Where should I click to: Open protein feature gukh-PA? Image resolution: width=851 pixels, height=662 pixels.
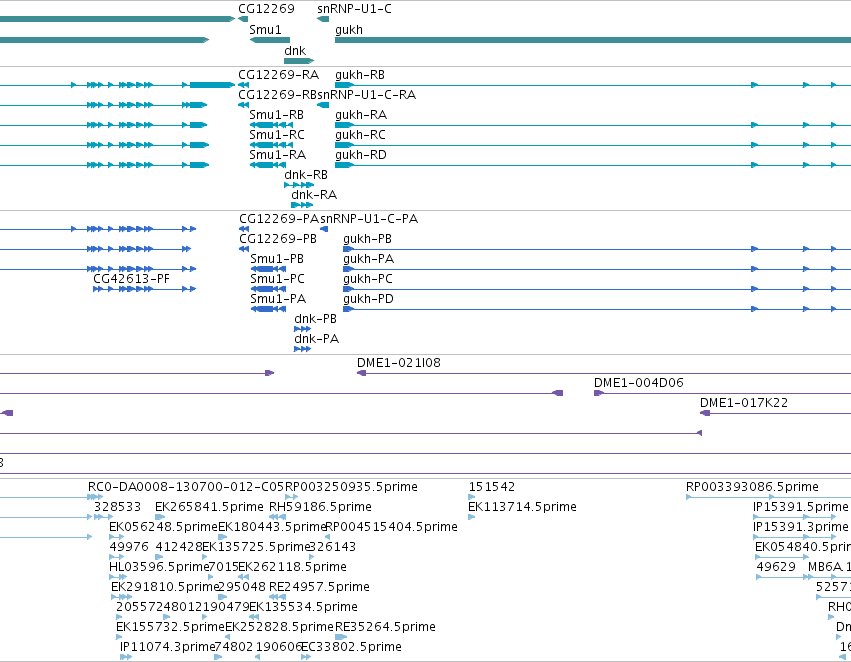coord(369,259)
